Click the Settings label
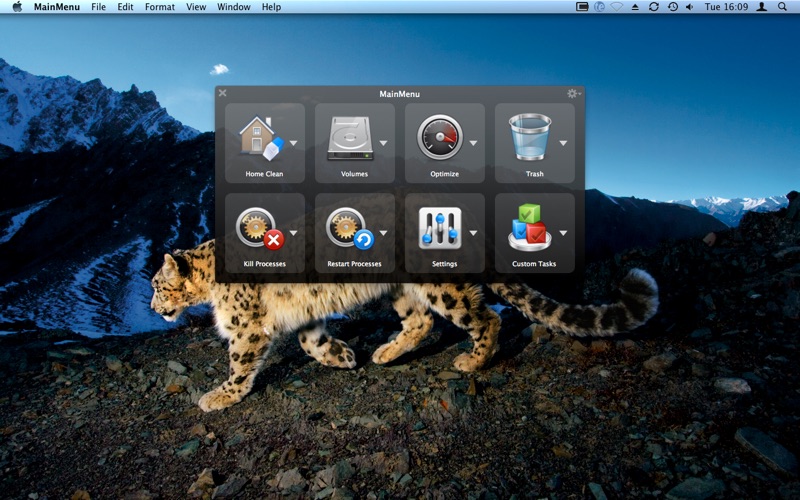Screen dimensions: 800x500 coord(444,264)
